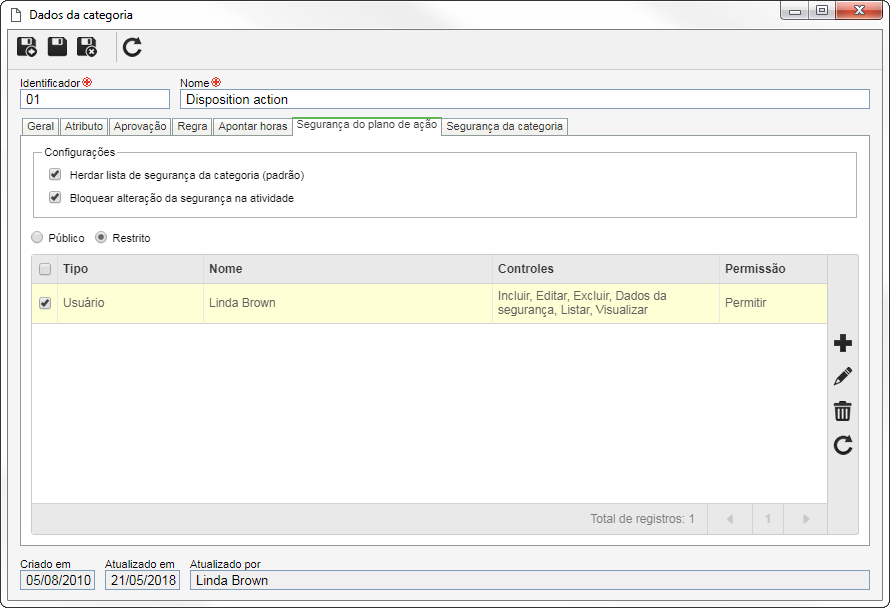Click the Refresh icon in top toolbar
This screenshot has height=608, width=890.
coord(132,47)
